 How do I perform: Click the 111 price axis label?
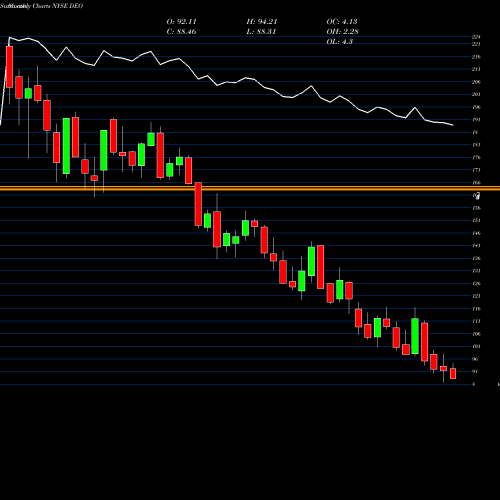pos(476,321)
